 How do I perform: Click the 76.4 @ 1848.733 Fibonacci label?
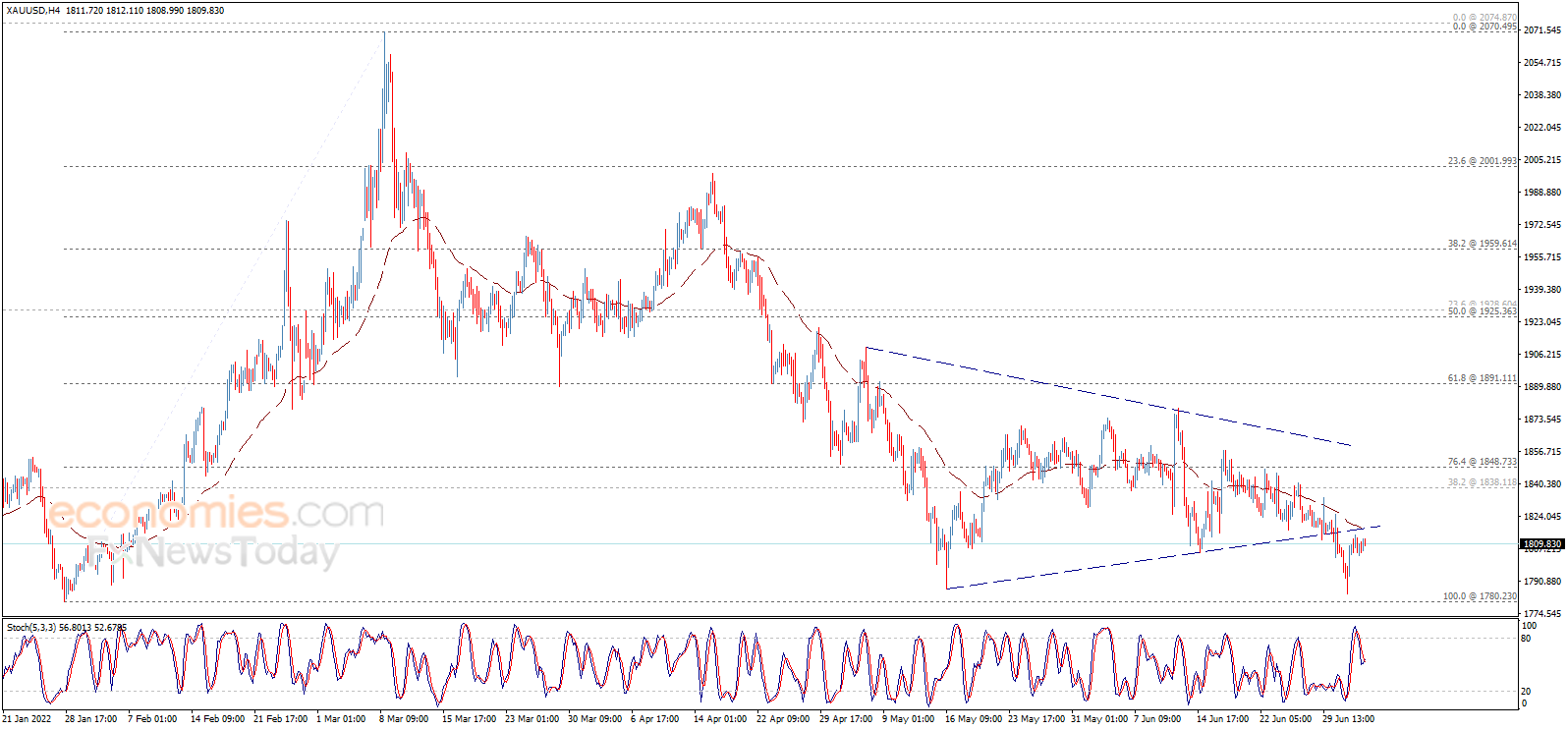tap(1482, 462)
